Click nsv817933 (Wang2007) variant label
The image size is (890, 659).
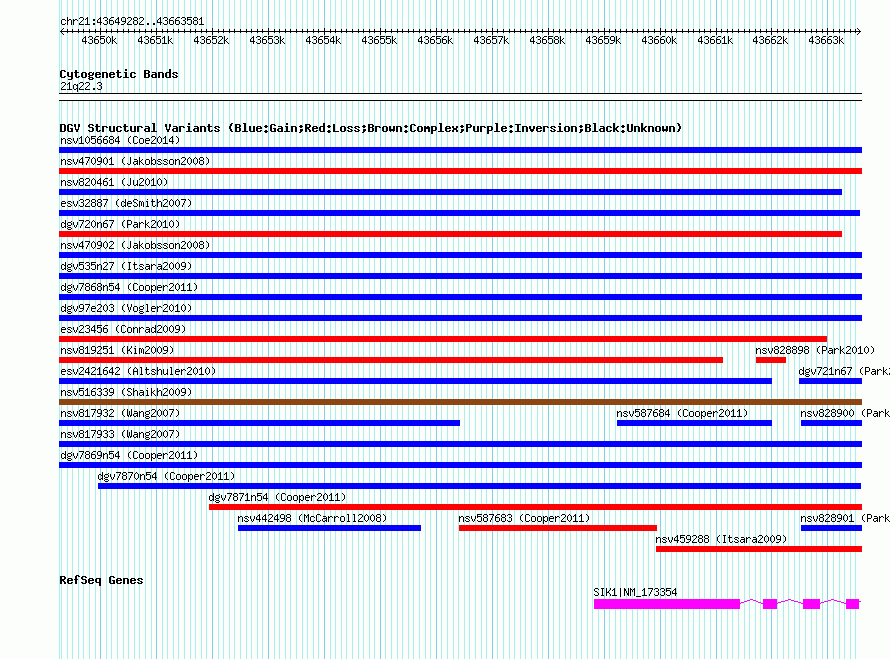point(120,434)
